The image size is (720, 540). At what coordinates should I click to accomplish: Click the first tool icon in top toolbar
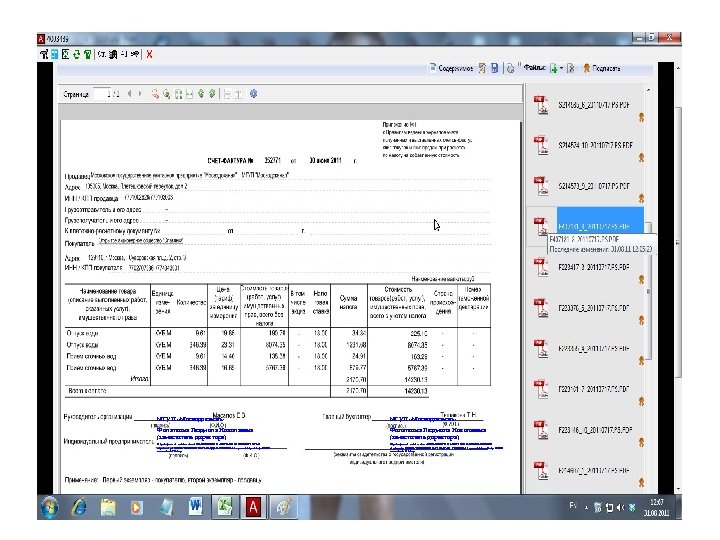(x=44, y=54)
